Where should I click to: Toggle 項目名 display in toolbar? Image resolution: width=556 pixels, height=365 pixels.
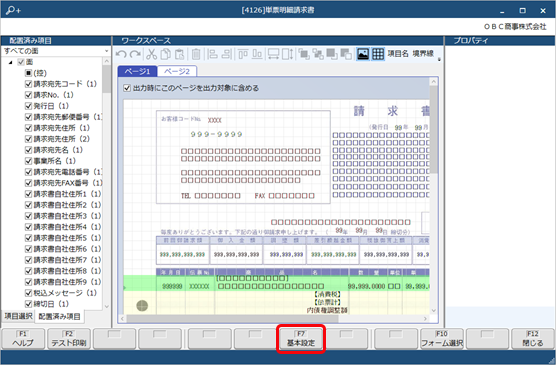tap(398, 54)
